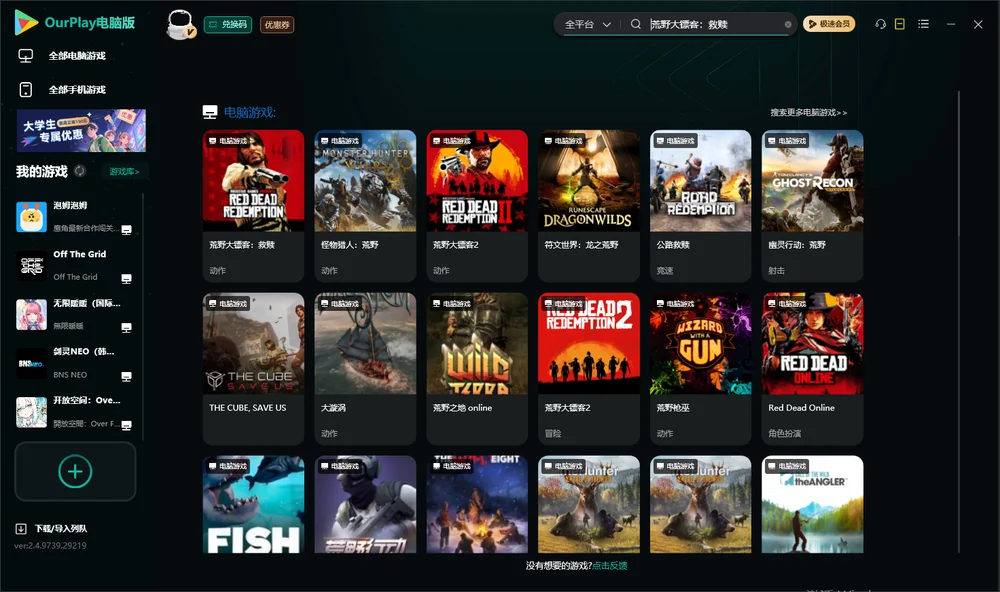Open the FISH game card

point(253,504)
